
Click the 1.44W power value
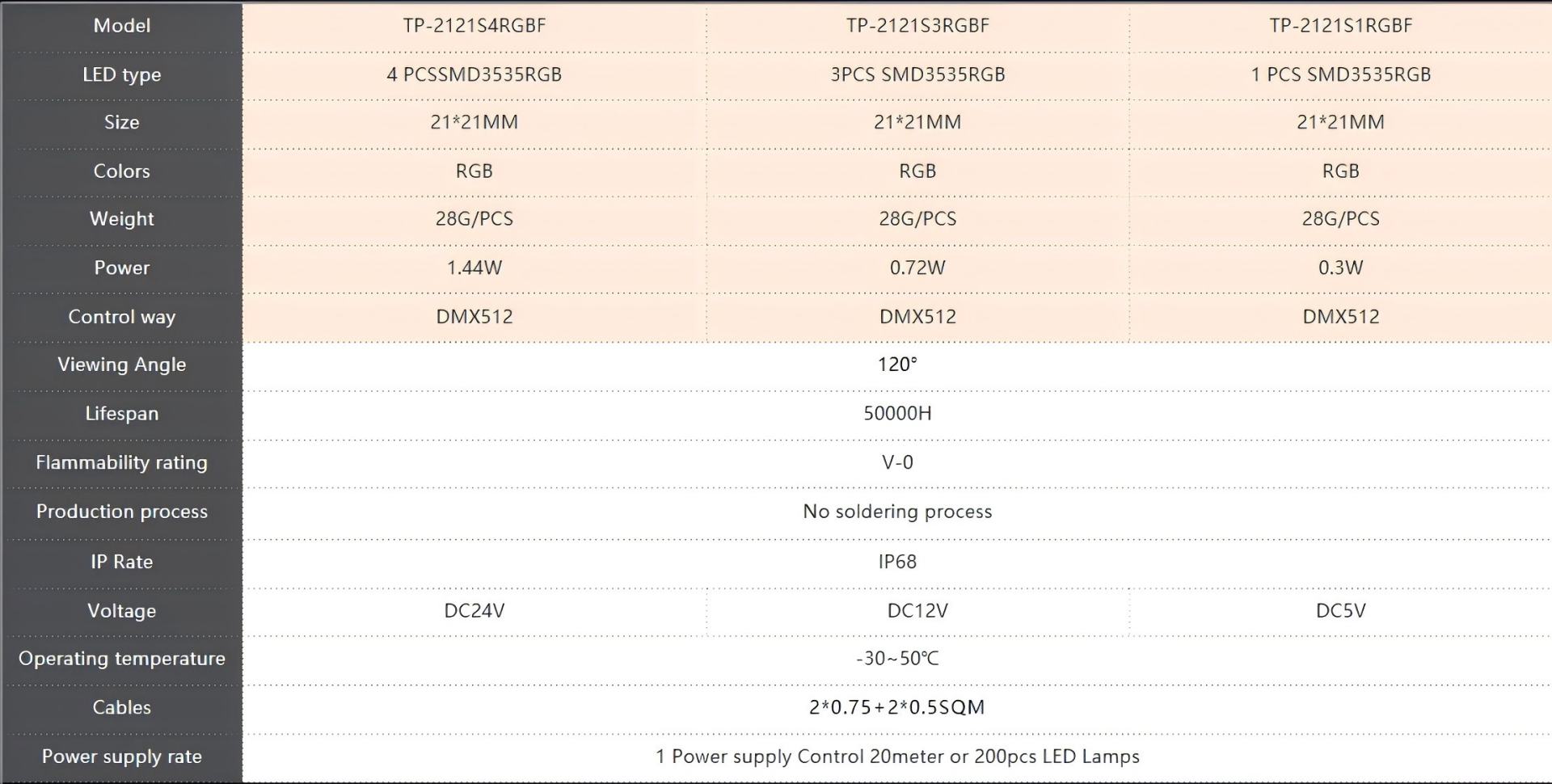pyautogui.click(x=474, y=268)
